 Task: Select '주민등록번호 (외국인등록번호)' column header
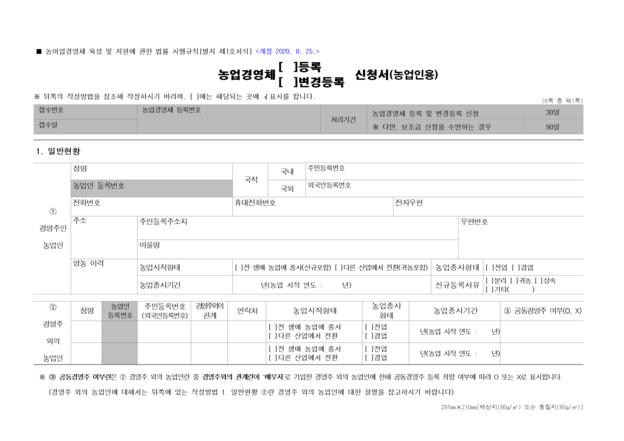pos(164,311)
